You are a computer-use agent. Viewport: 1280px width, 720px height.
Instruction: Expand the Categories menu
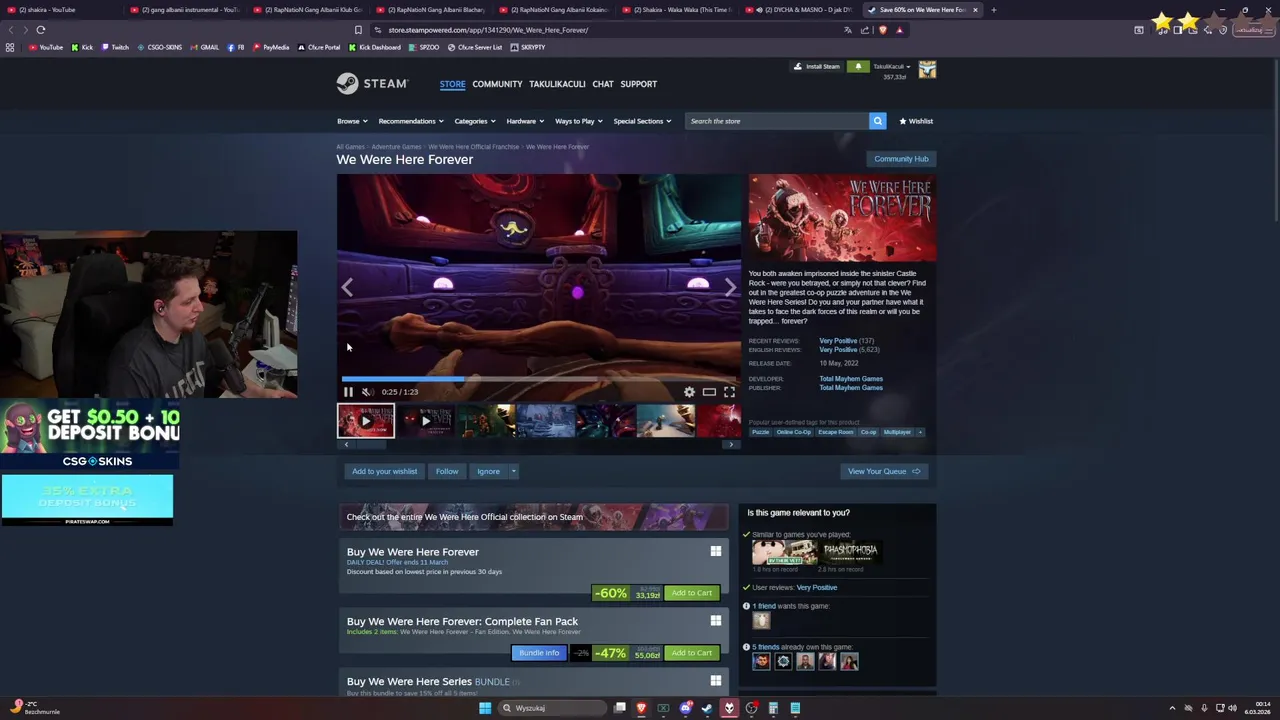[x=474, y=121]
